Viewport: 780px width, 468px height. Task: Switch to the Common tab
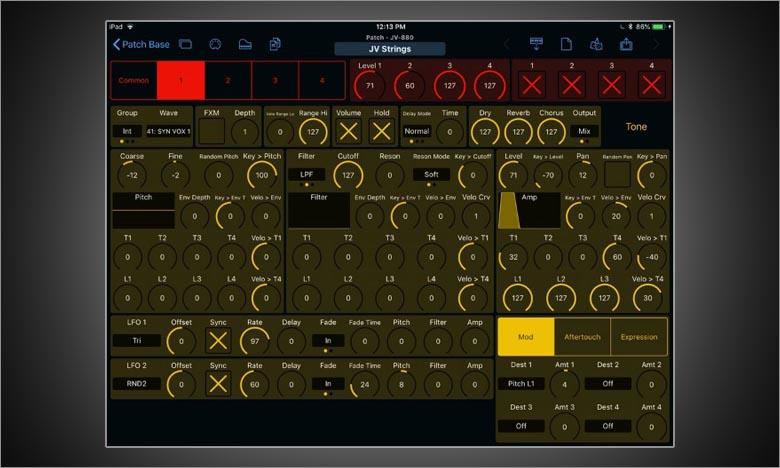tap(133, 80)
